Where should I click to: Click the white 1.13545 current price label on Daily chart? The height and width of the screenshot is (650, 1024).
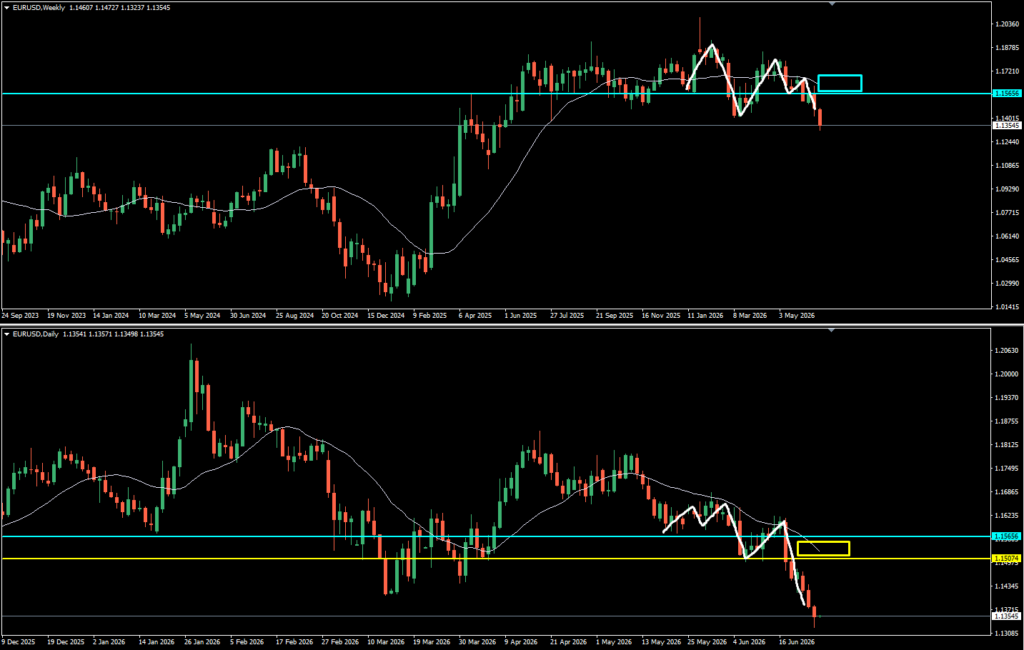[x=1006, y=616]
